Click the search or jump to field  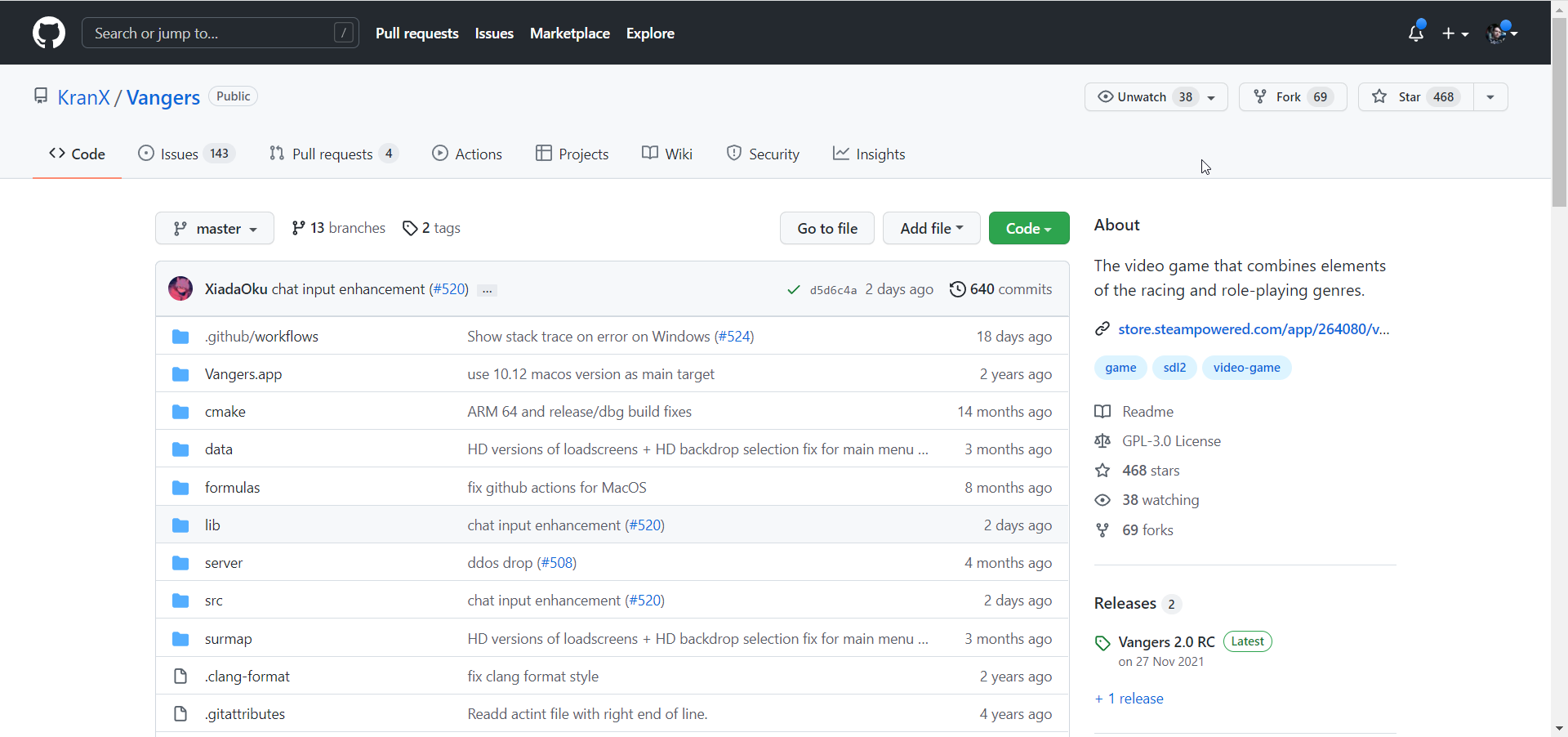[x=220, y=33]
